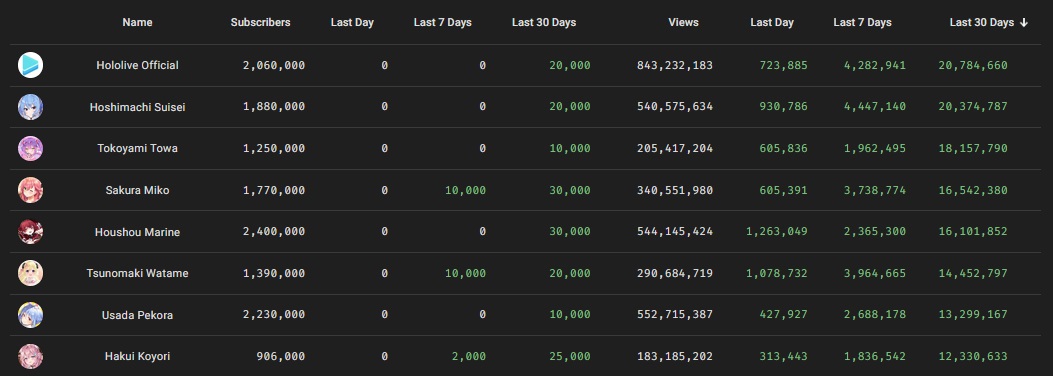
Task: Toggle the Last 30 Days sort arrow
Action: tap(1023, 23)
